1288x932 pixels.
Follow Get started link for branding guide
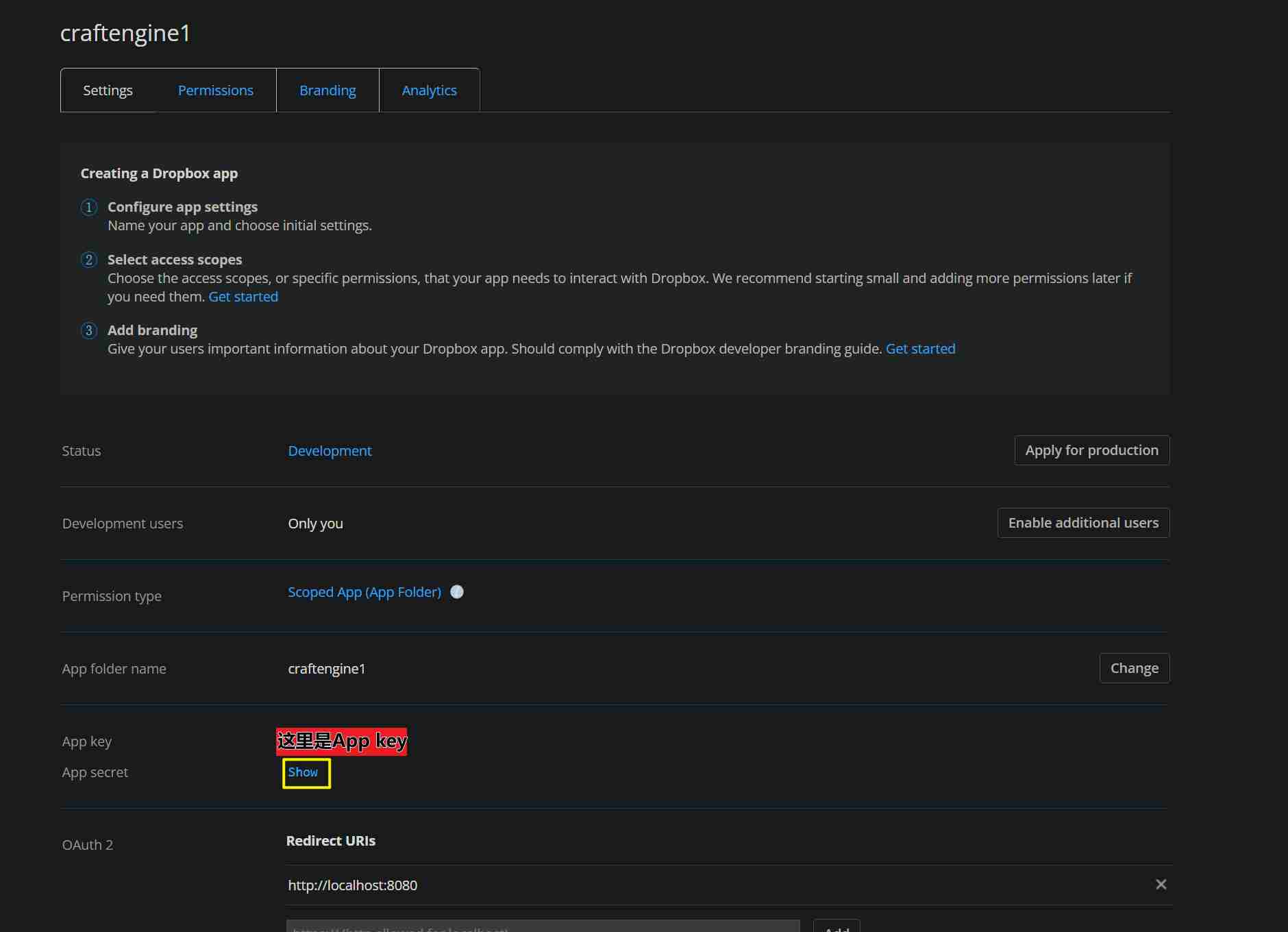(920, 349)
